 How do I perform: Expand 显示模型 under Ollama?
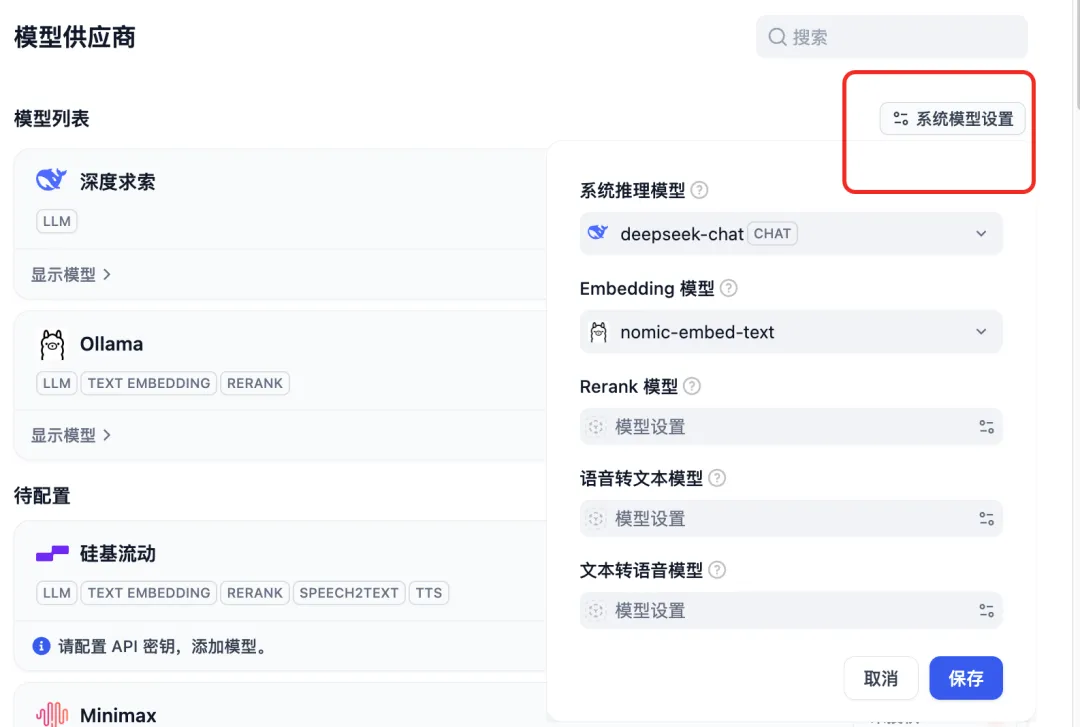point(71,436)
